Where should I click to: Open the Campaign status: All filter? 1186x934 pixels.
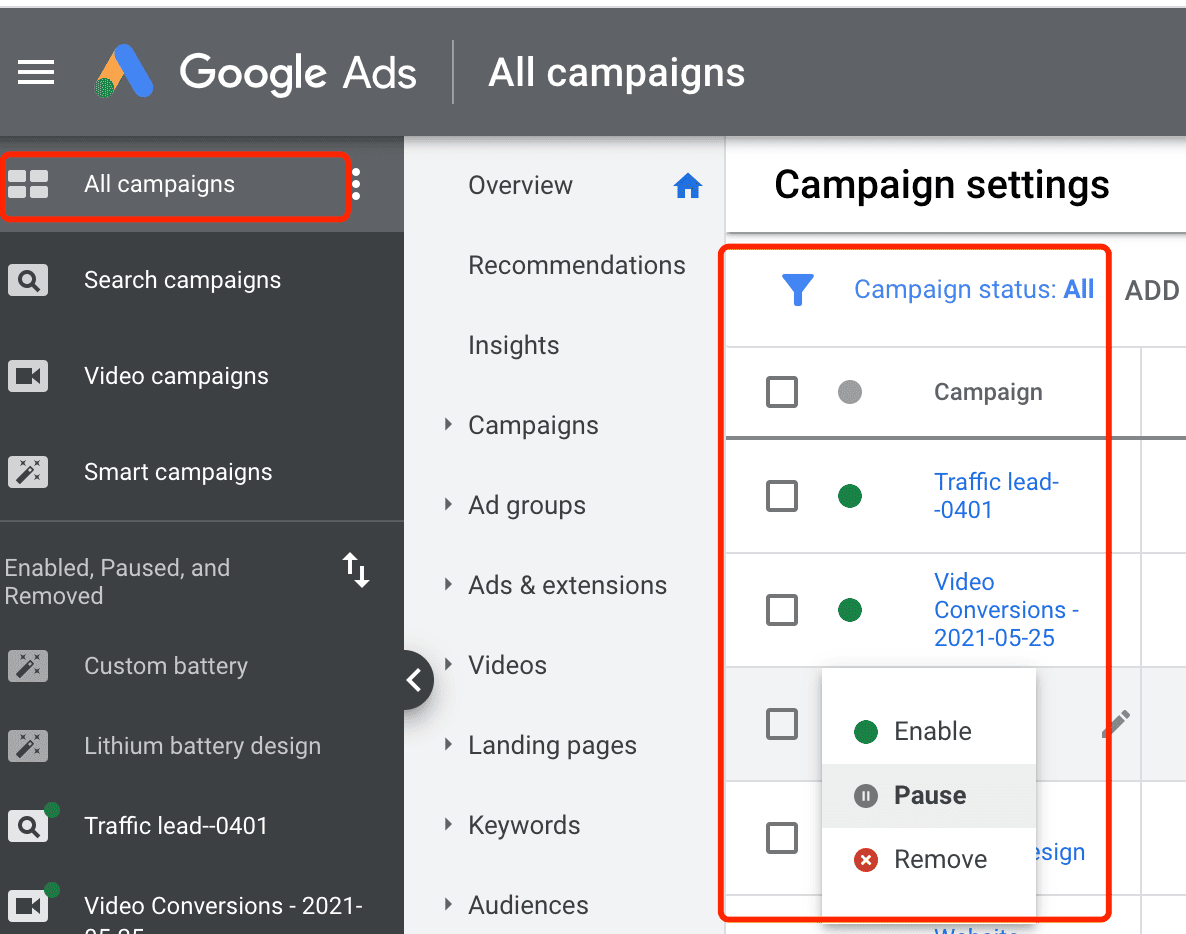coord(973,290)
